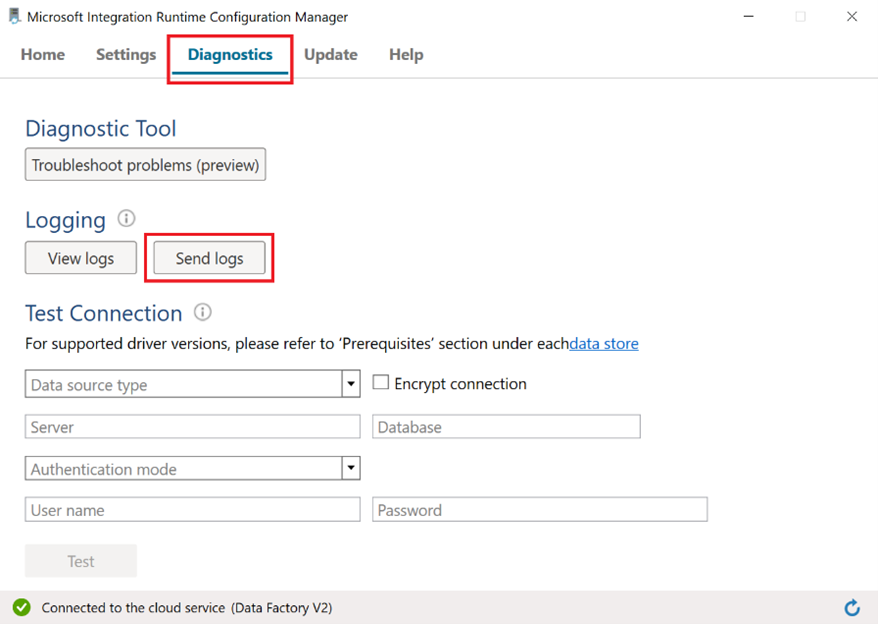Screen dimensions: 878x624
Task: Expand the Data source type arrow
Action: coord(350,384)
